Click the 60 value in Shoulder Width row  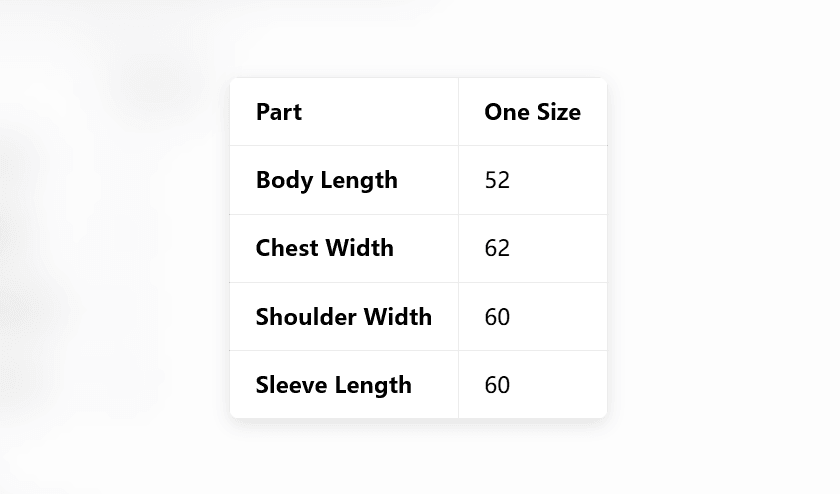(497, 317)
